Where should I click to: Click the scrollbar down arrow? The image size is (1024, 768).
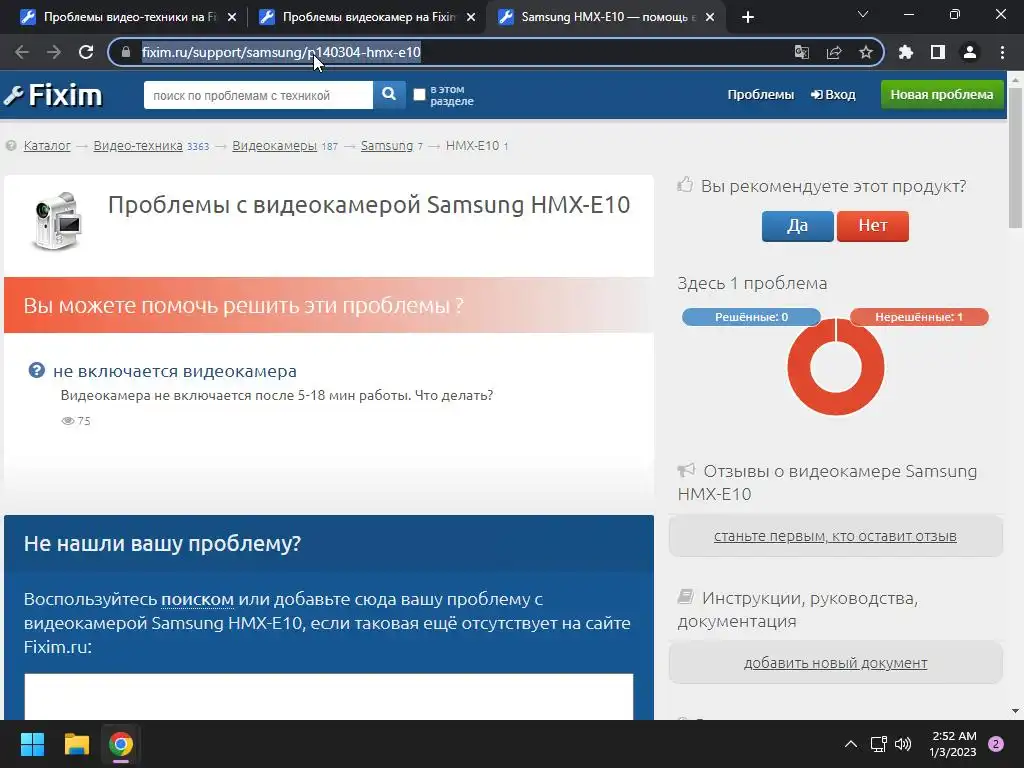tap(1015, 711)
